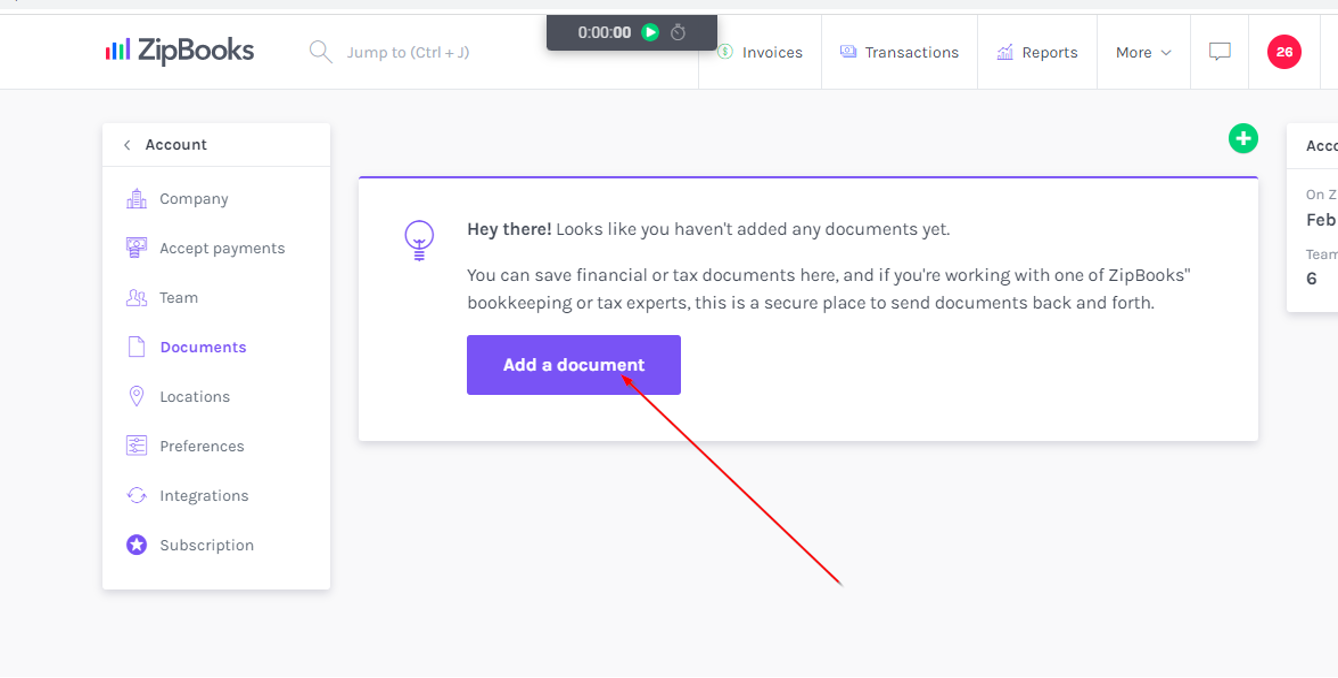Click the Add a document button
The width and height of the screenshot is (1338, 678).
point(573,365)
